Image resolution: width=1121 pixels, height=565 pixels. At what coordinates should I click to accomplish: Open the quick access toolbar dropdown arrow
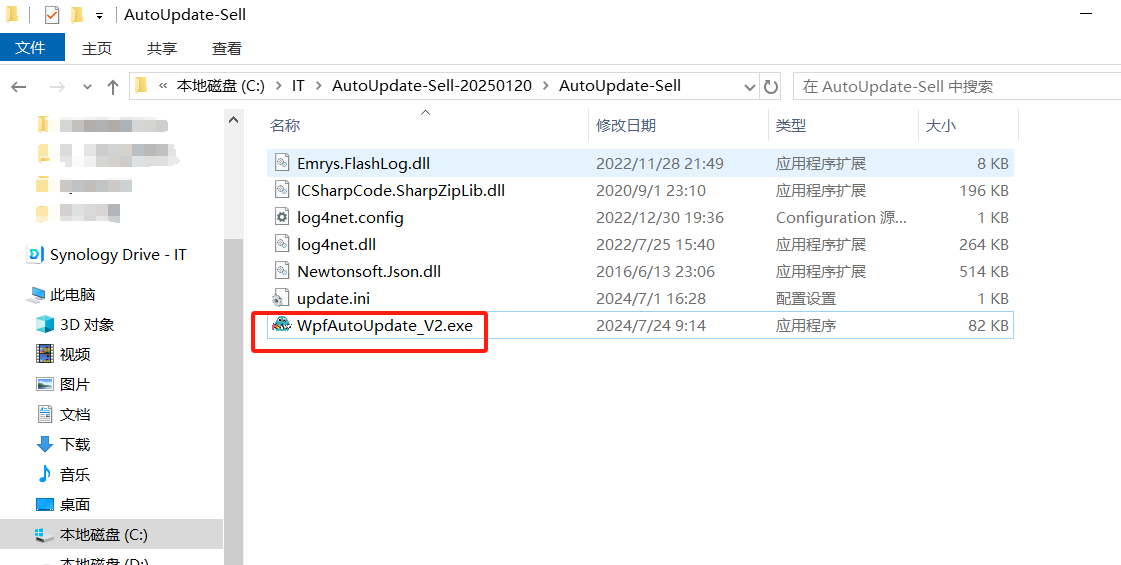[x=99, y=16]
